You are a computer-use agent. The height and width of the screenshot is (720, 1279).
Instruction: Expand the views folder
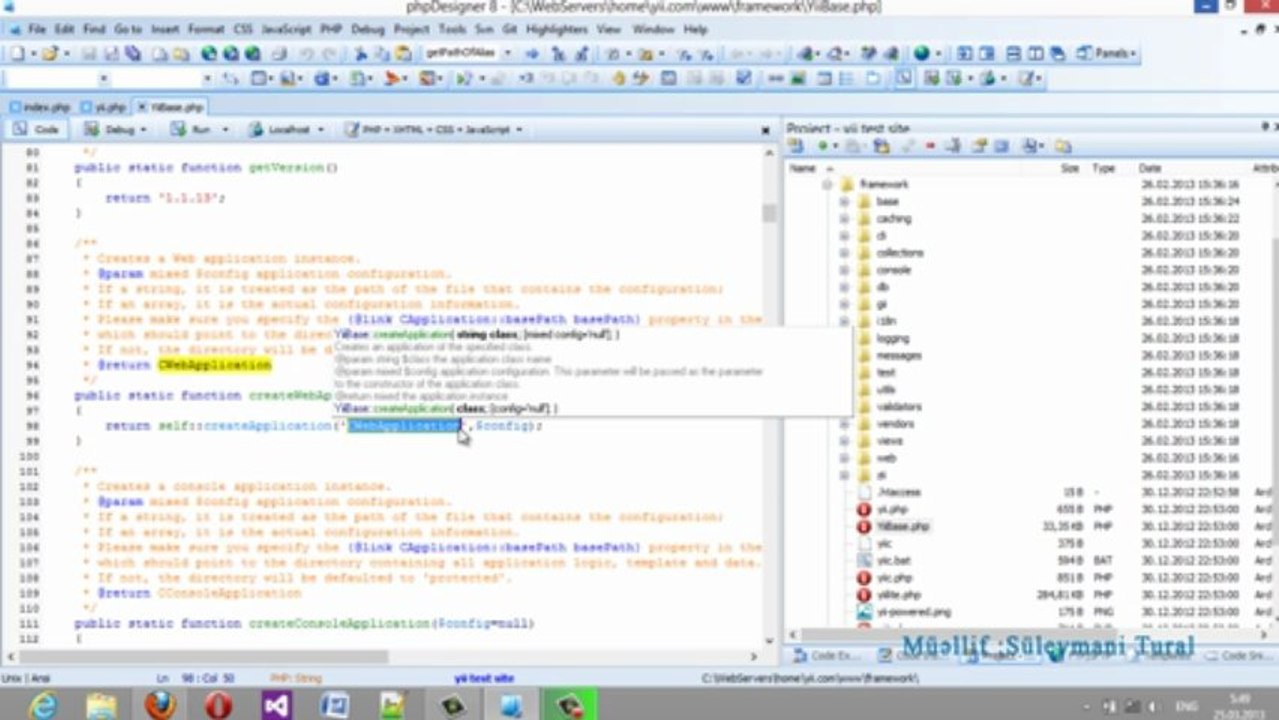coord(844,441)
